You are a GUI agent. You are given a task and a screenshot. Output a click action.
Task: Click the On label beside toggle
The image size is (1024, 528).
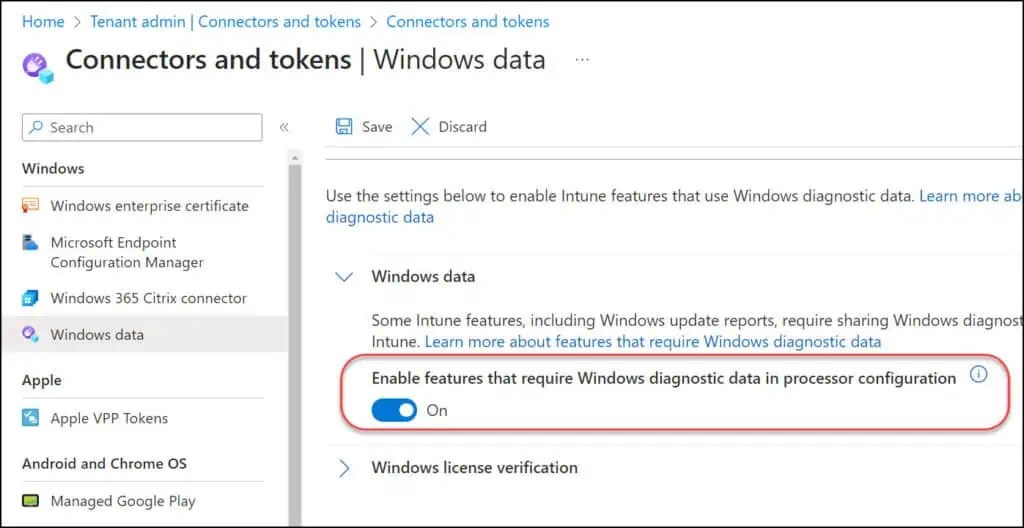(437, 410)
